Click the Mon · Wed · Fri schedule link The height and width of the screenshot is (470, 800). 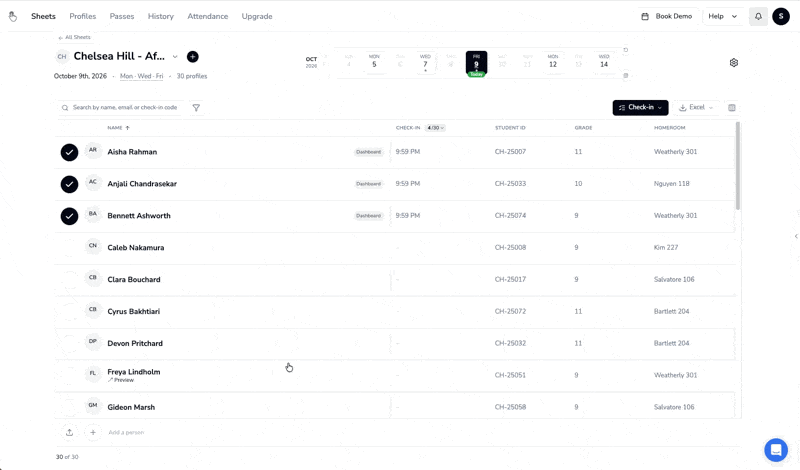coord(141,76)
